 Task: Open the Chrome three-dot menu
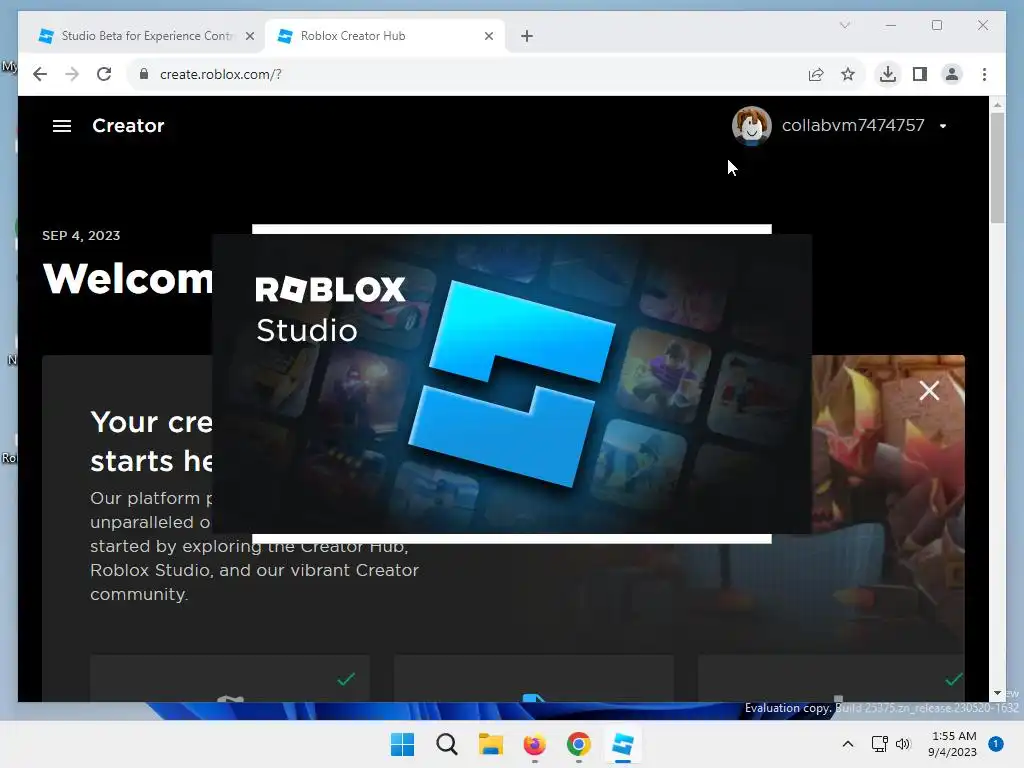(x=984, y=74)
